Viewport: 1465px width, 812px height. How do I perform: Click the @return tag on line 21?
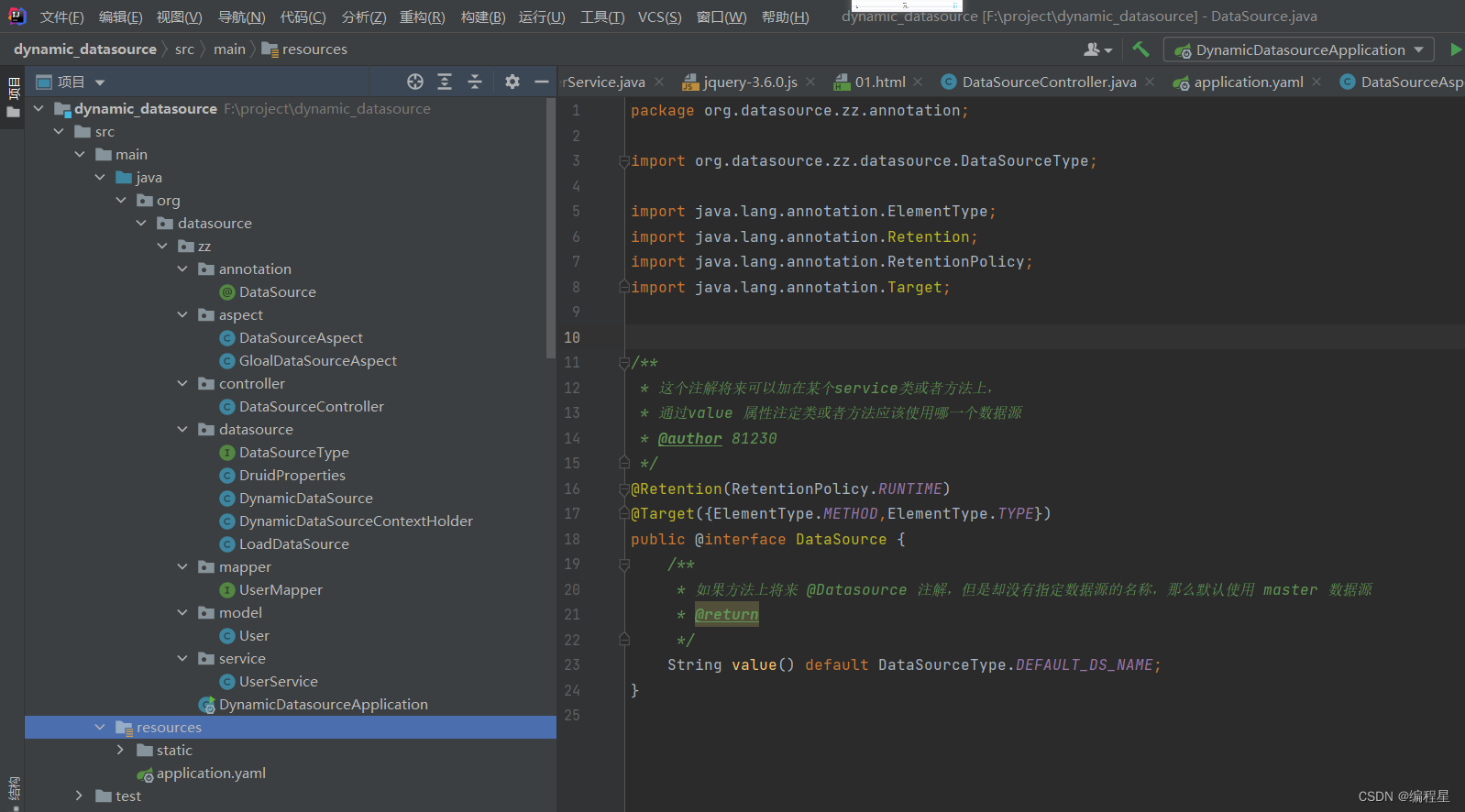(726, 614)
